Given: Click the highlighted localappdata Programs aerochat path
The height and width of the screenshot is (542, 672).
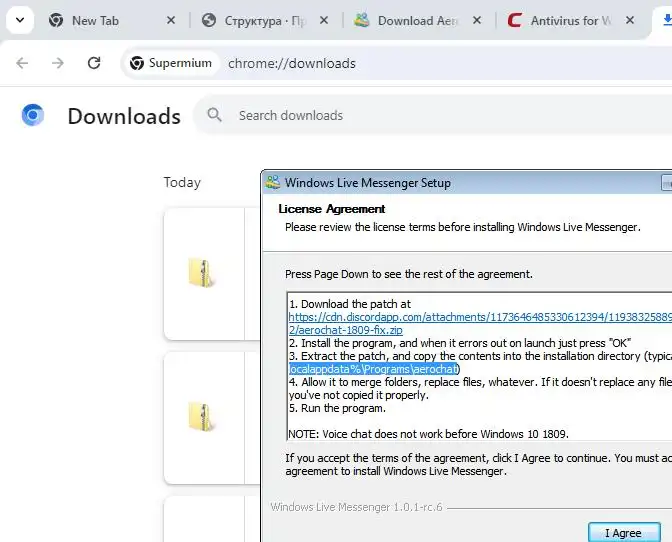Looking at the screenshot, I should pos(374,369).
